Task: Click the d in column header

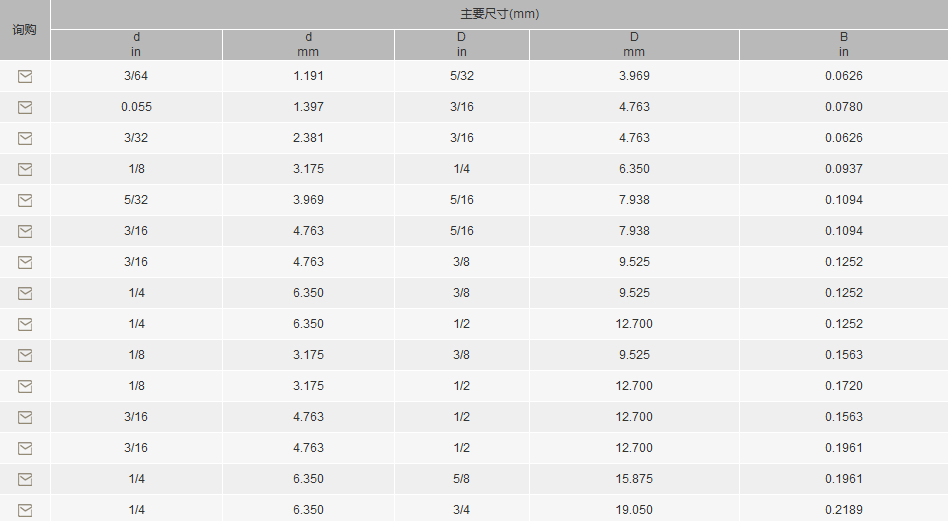Action: tap(136, 45)
